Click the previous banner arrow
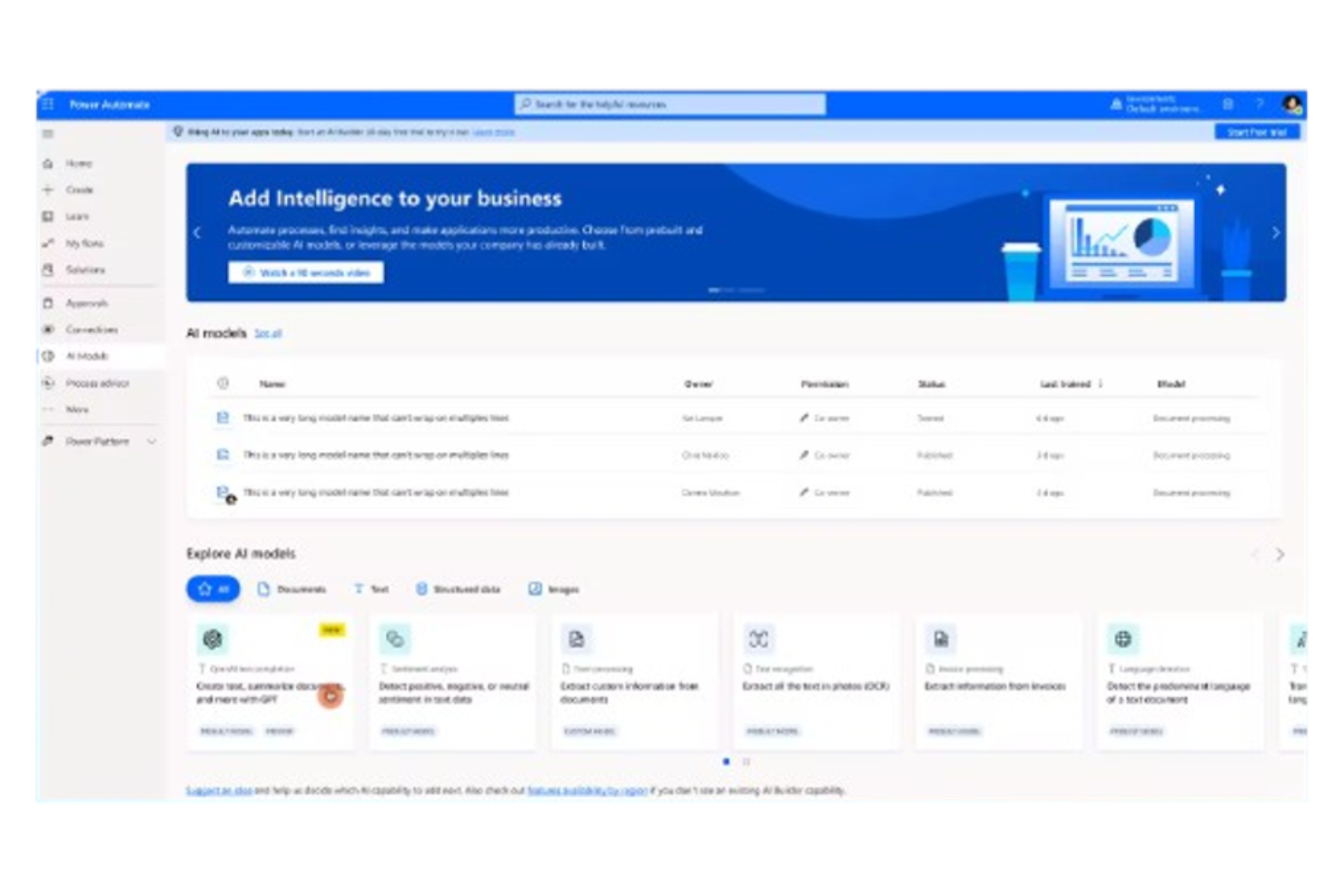Screen dimensions: 1344x896 [x=197, y=233]
